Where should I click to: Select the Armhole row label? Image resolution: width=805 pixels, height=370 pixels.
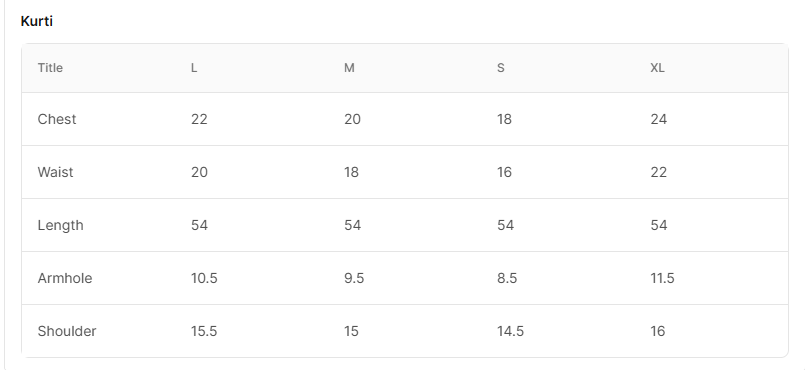65,278
